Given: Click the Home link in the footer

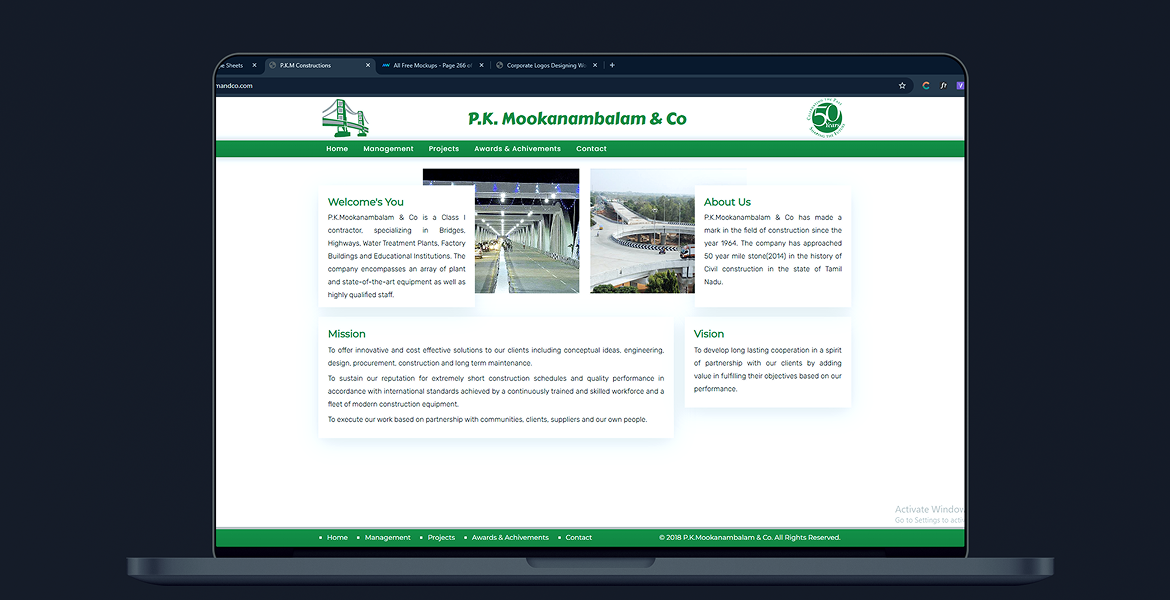Looking at the screenshot, I should pyautogui.click(x=337, y=538).
